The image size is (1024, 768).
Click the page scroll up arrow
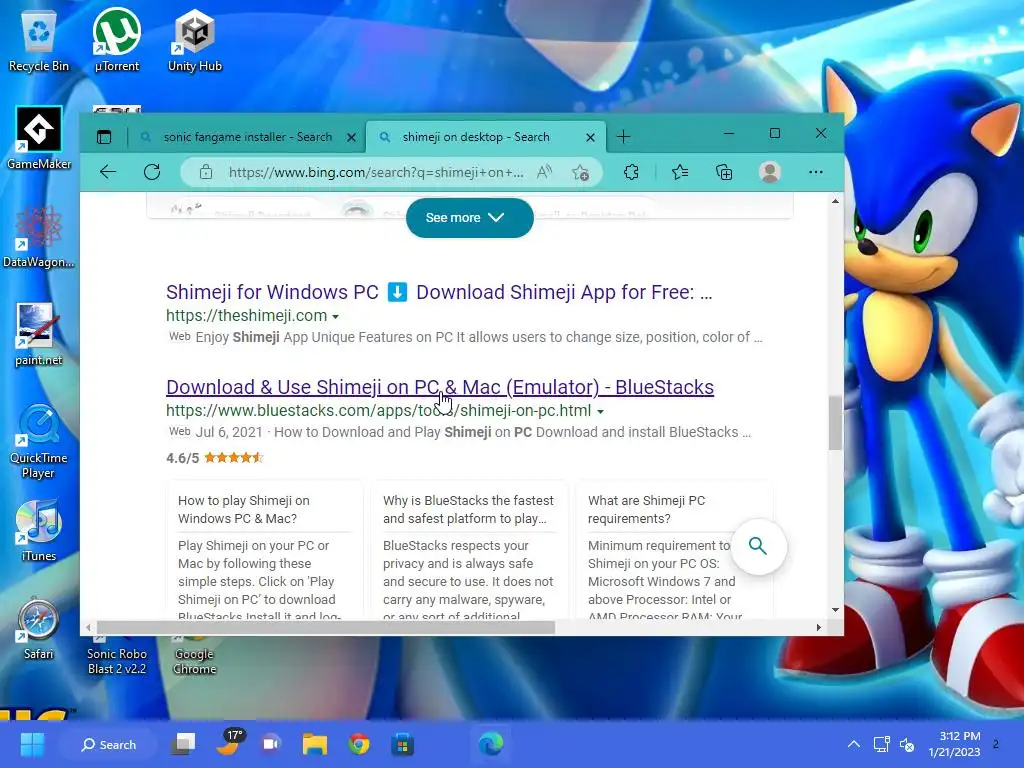coord(835,201)
